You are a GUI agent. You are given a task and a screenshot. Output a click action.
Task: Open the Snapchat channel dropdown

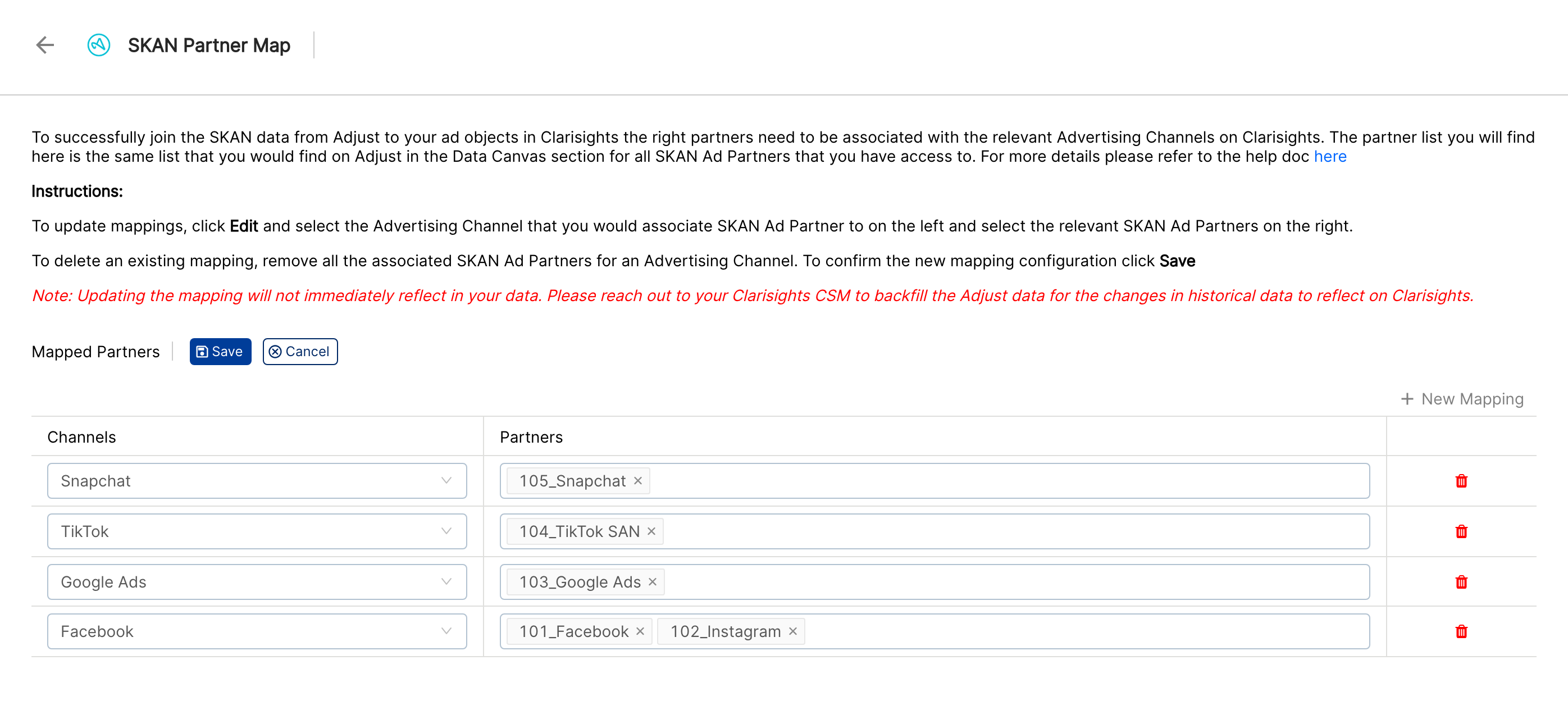coord(257,481)
